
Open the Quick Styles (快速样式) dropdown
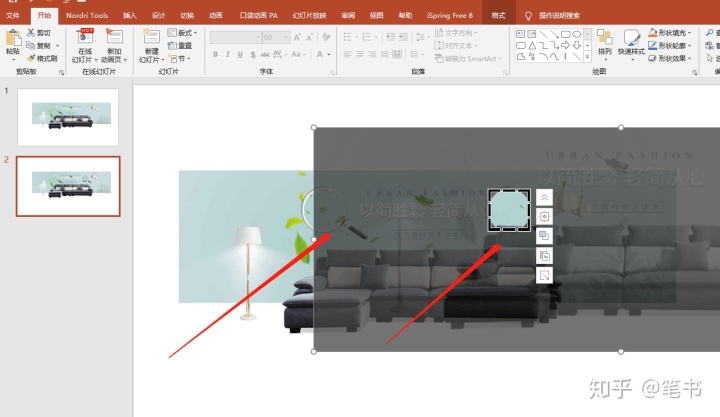pyautogui.click(x=631, y=45)
